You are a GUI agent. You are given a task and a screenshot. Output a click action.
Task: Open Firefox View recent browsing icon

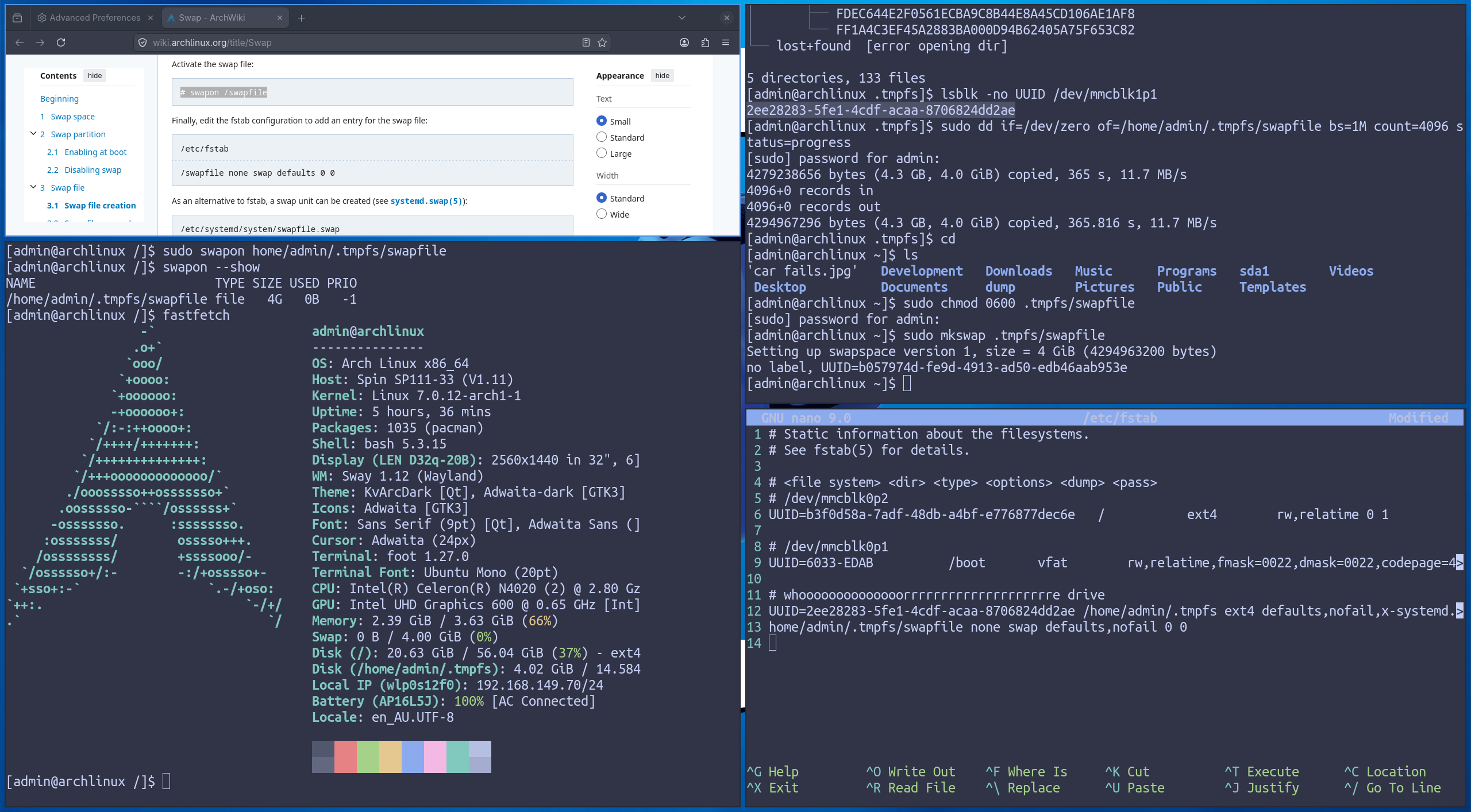(x=17, y=18)
